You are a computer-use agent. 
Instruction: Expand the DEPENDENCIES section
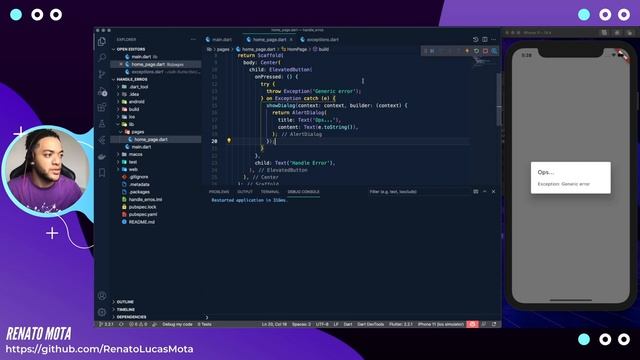[131, 317]
